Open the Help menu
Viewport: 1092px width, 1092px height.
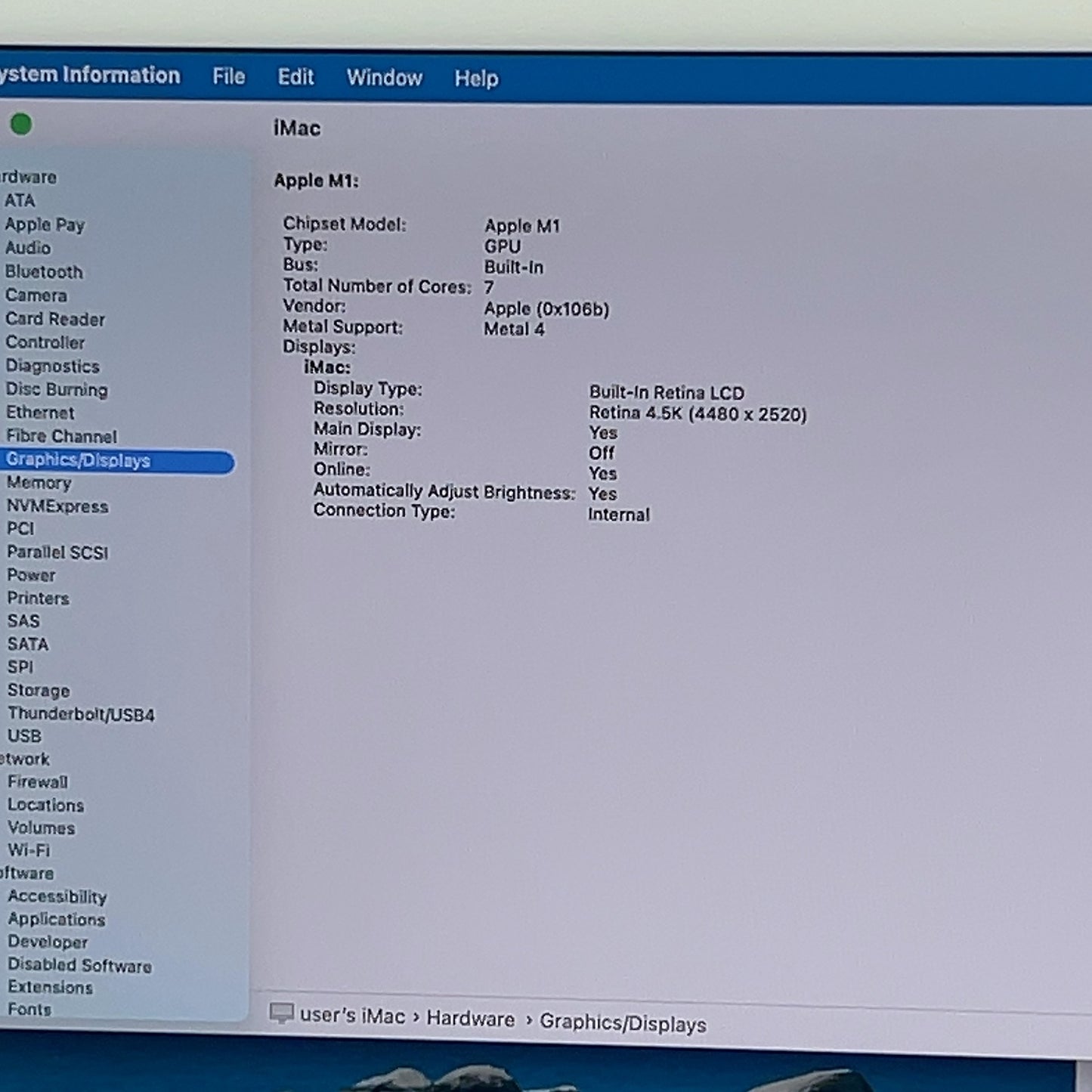point(476,79)
